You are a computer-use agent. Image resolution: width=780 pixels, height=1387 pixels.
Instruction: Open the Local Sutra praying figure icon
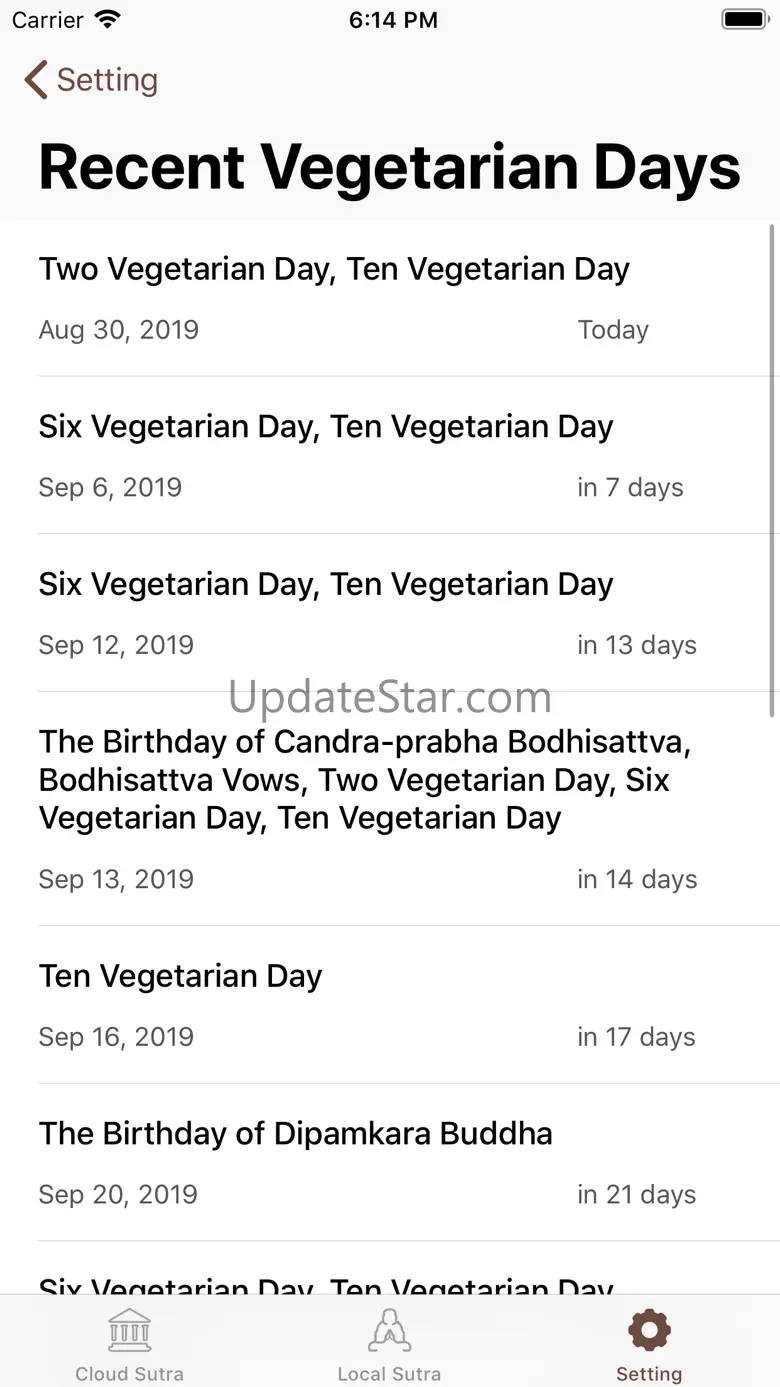(389, 1331)
